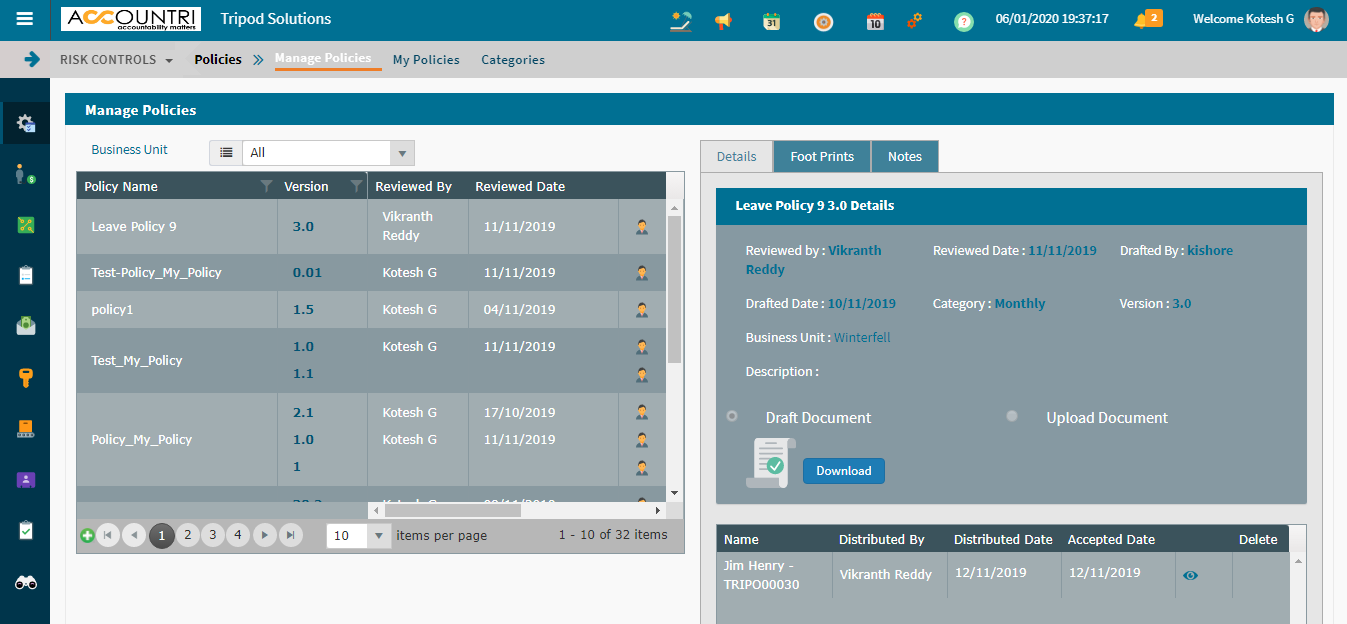Click the Business Unit list icon
1347x624 pixels.
click(x=226, y=153)
